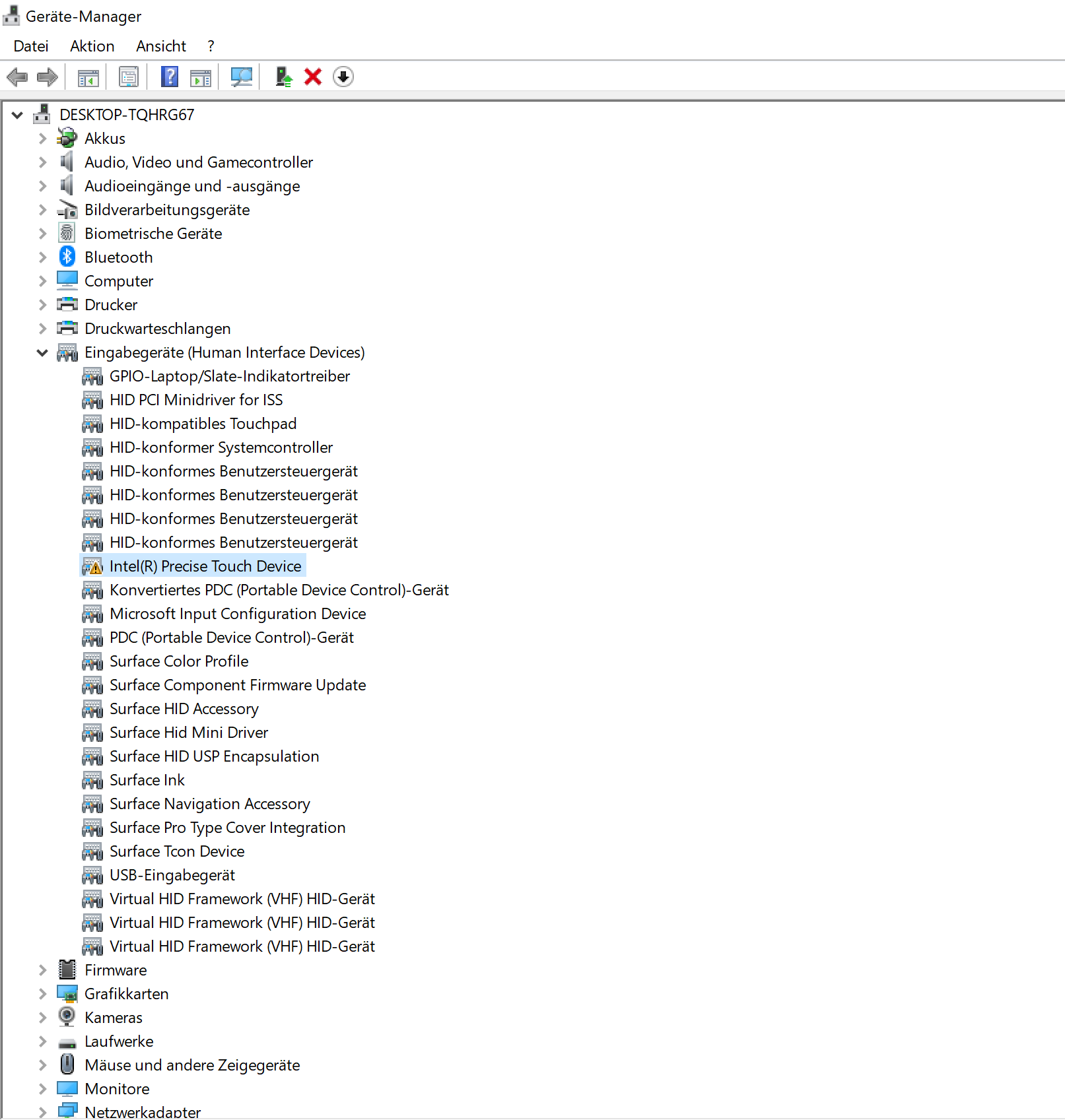Screen dimensions: 1065x1120
Task: Expand the Grafikkarten category
Action: [42, 993]
